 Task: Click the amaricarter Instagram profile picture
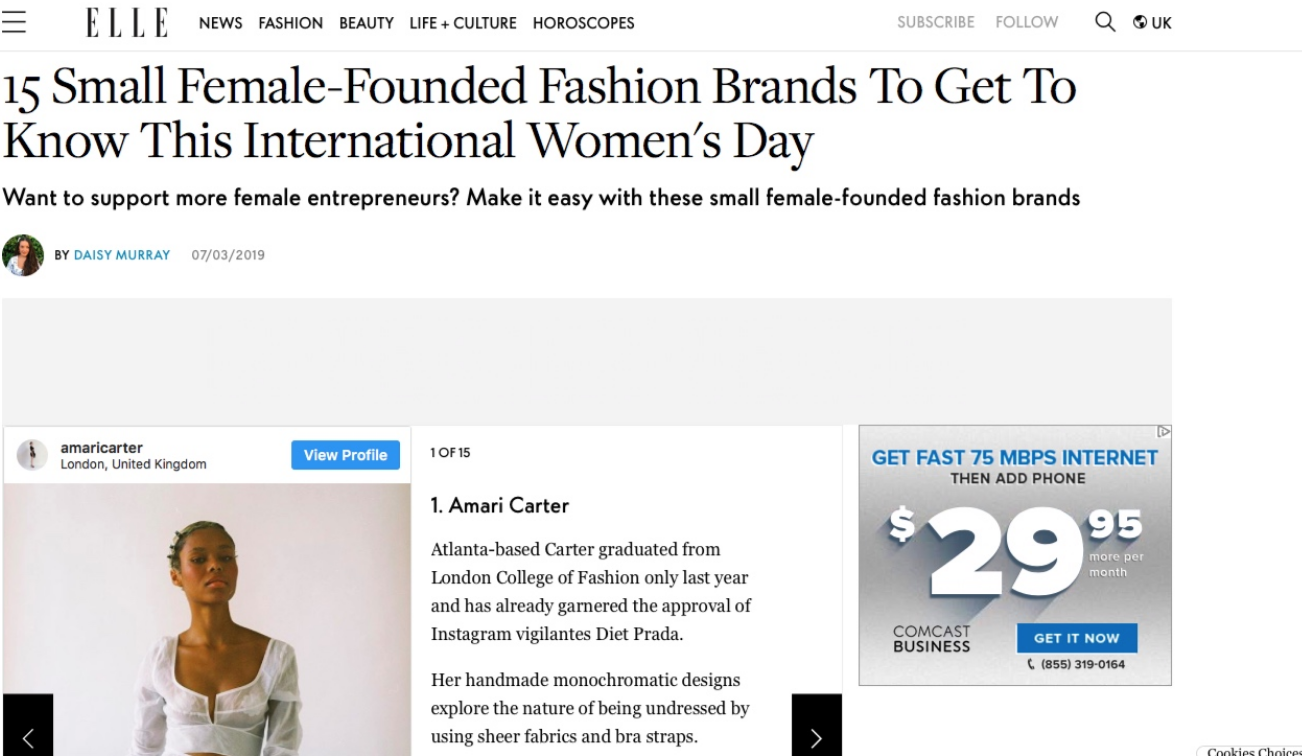click(32, 455)
